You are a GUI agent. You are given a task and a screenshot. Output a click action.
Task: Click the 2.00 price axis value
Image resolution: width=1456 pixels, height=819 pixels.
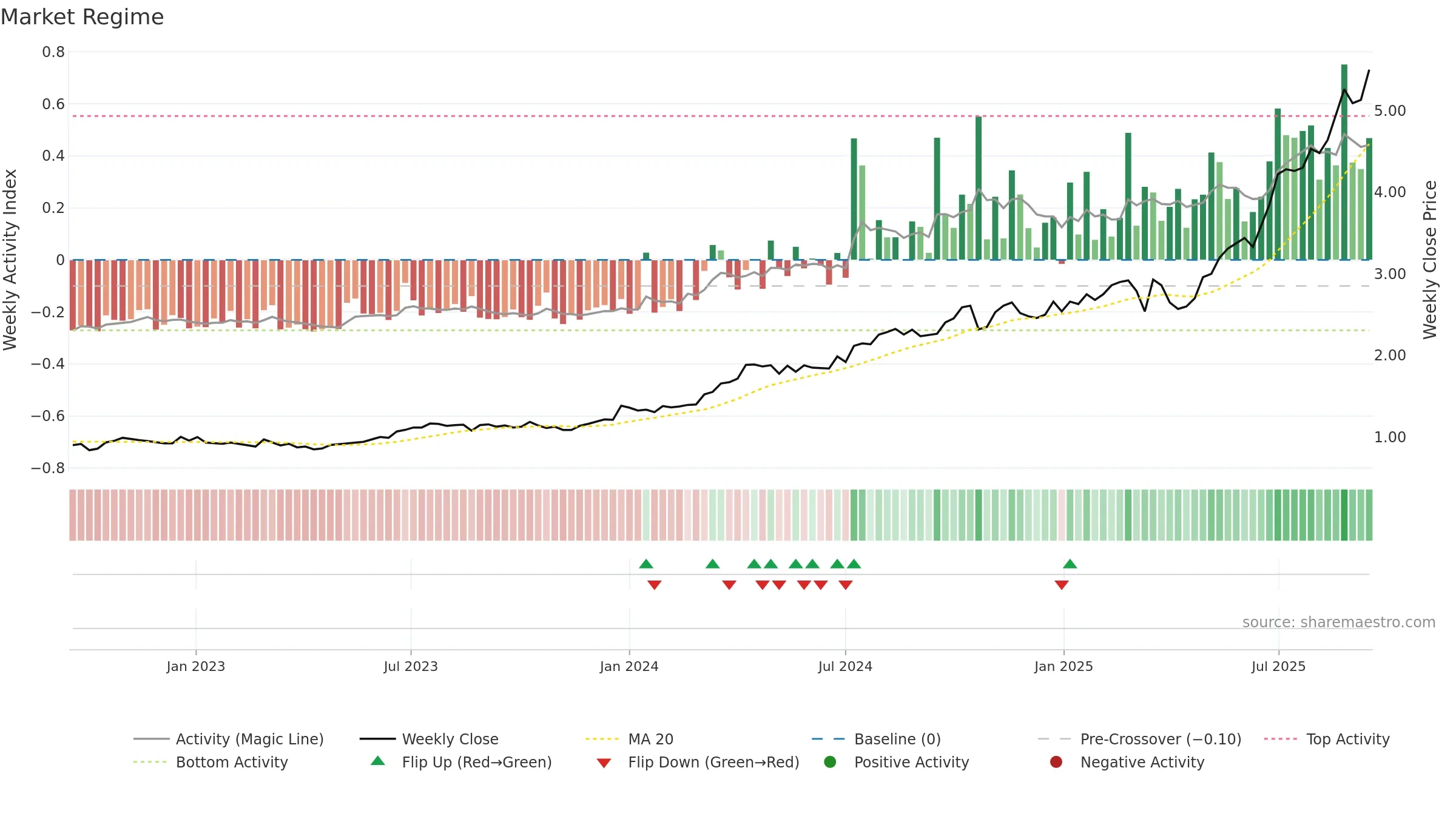point(1390,356)
